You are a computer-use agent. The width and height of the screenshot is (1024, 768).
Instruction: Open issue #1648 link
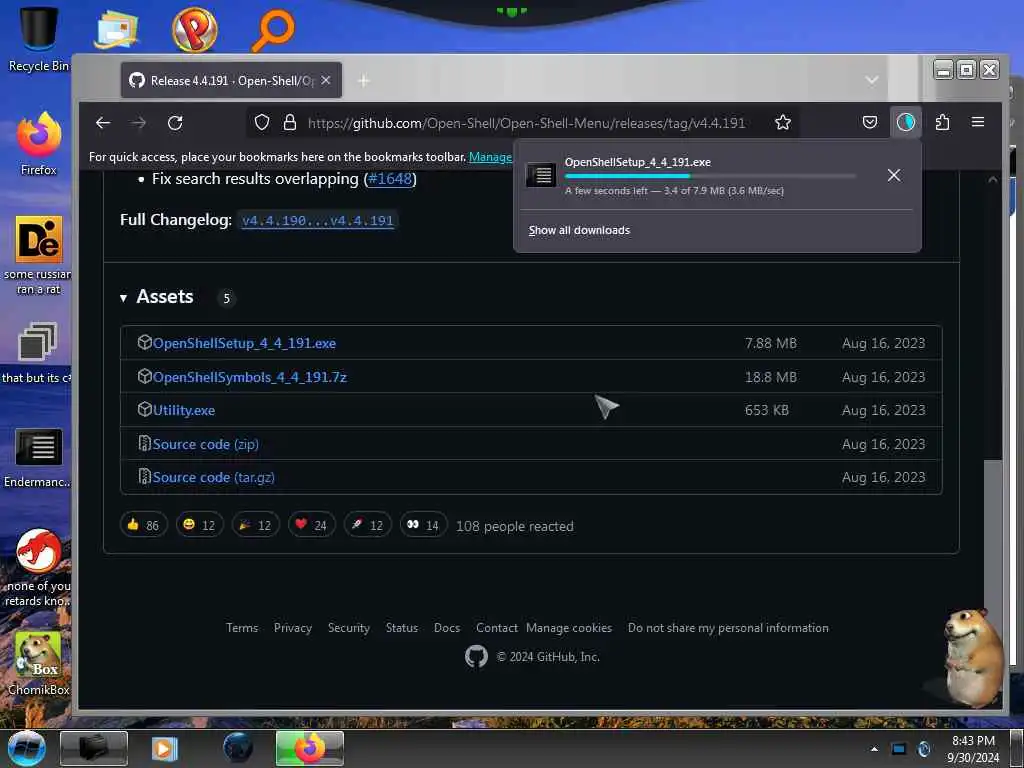click(x=390, y=179)
